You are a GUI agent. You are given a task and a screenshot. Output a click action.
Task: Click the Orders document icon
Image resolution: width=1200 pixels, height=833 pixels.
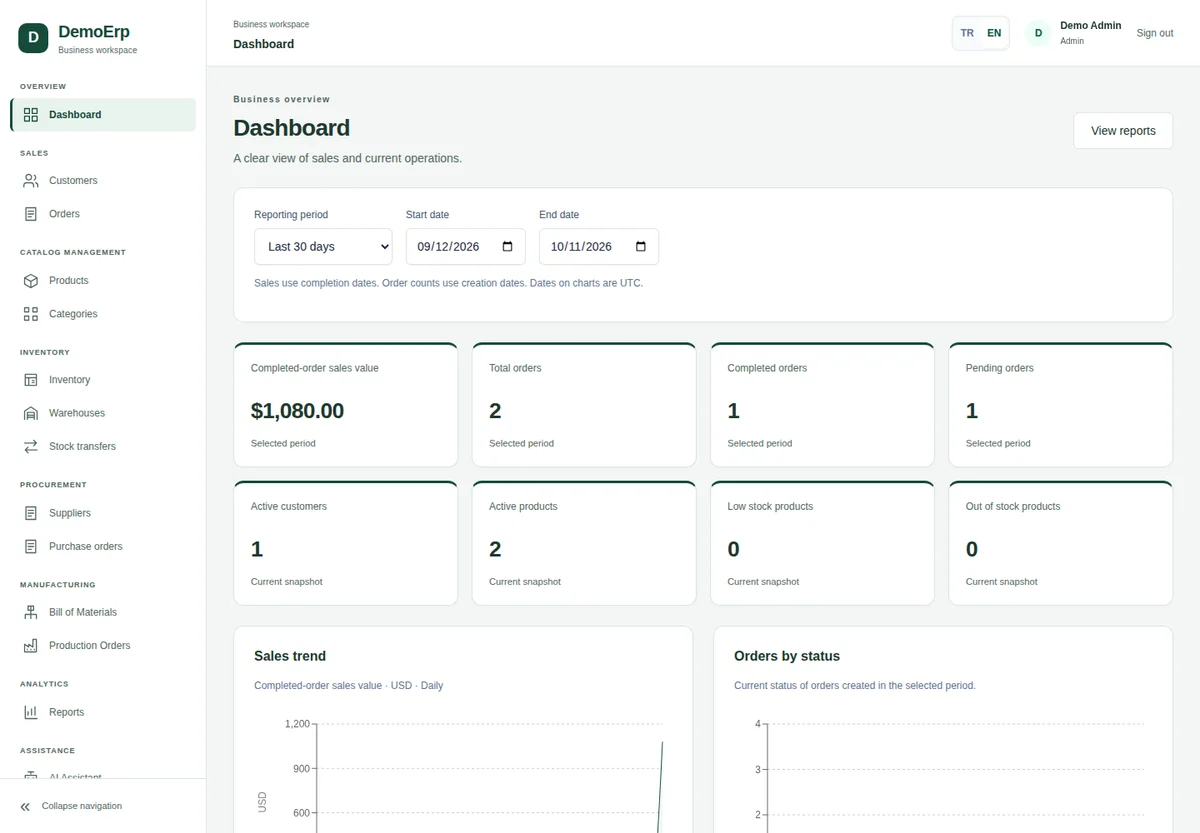[x=31, y=214]
